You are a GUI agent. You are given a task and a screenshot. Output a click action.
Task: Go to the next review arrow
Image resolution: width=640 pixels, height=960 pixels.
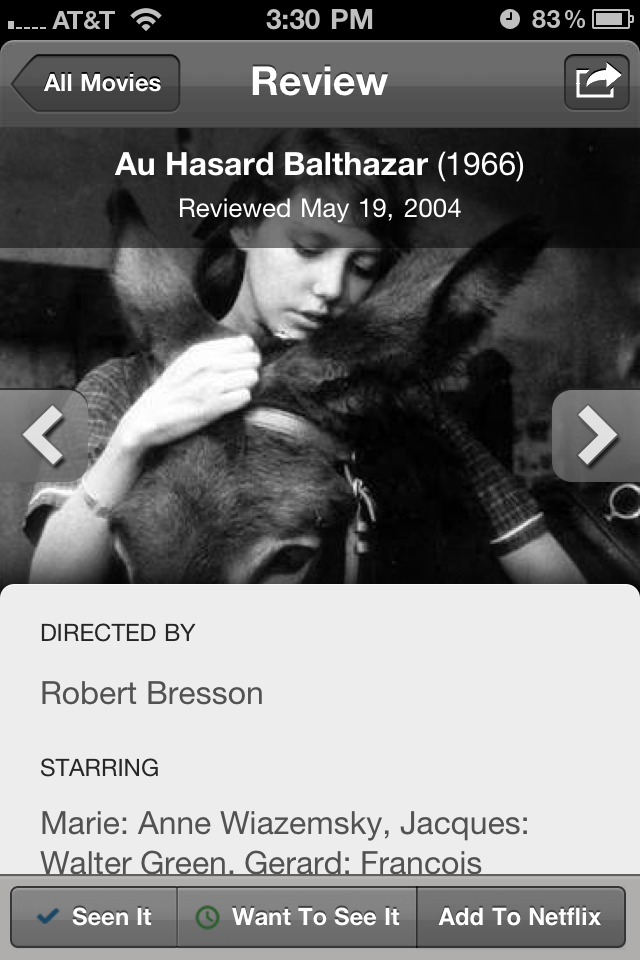pyautogui.click(x=597, y=435)
